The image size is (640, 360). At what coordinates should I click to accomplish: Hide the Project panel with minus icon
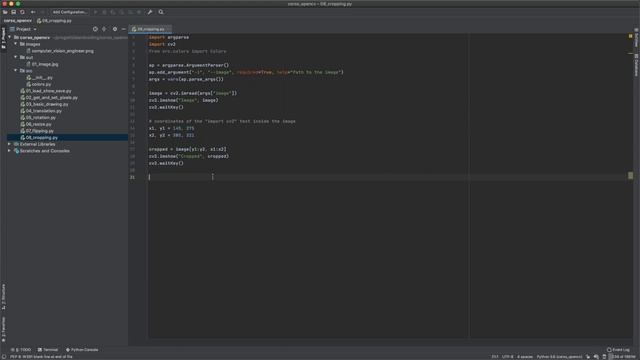click(124, 29)
